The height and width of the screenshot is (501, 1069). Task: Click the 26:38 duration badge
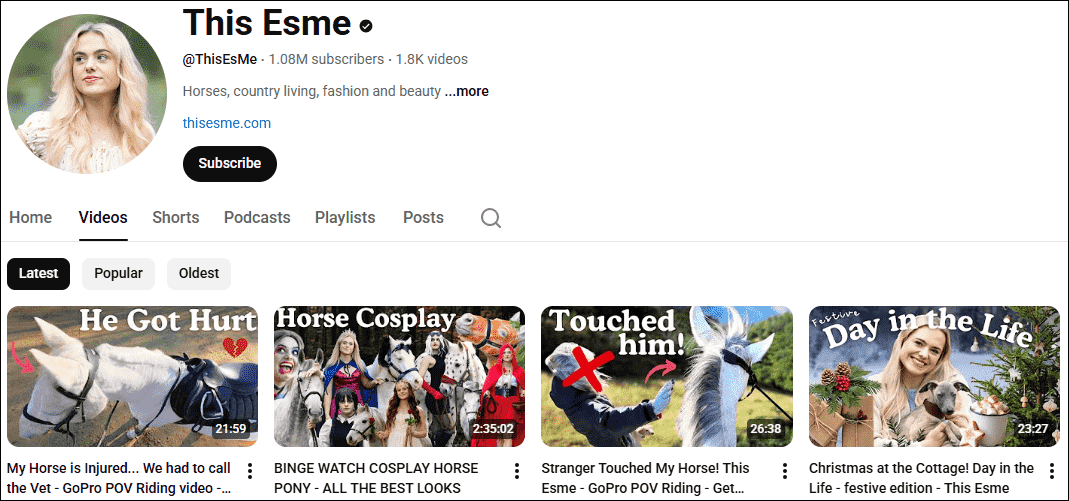tap(766, 429)
